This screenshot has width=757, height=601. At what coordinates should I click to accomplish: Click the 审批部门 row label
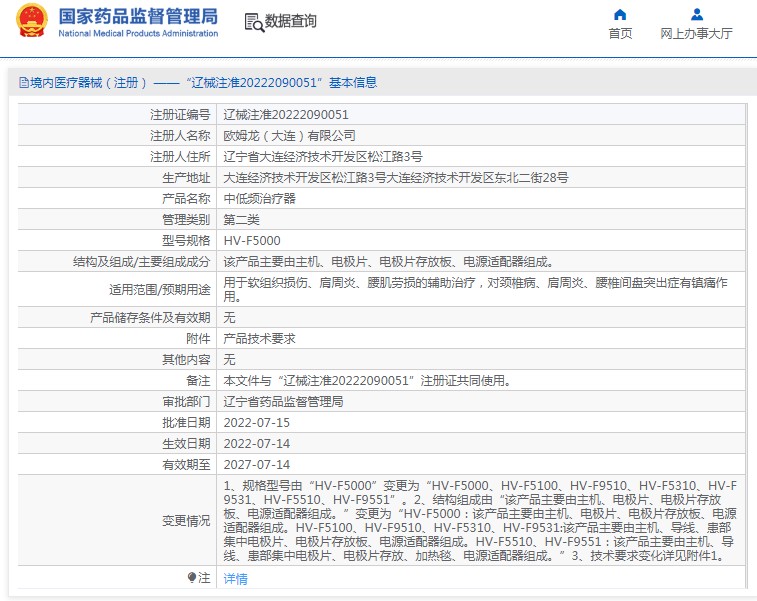pyautogui.click(x=186, y=402)
